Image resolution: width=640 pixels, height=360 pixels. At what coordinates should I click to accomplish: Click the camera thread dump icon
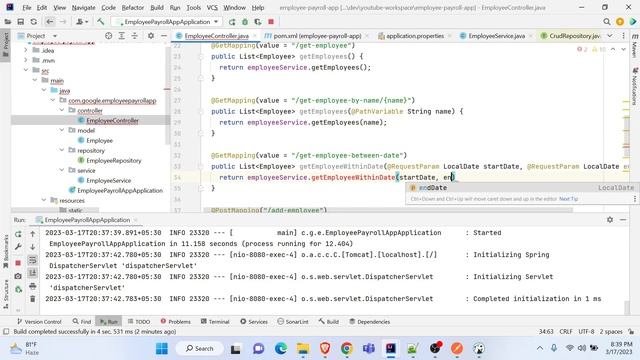click(18, 276)
